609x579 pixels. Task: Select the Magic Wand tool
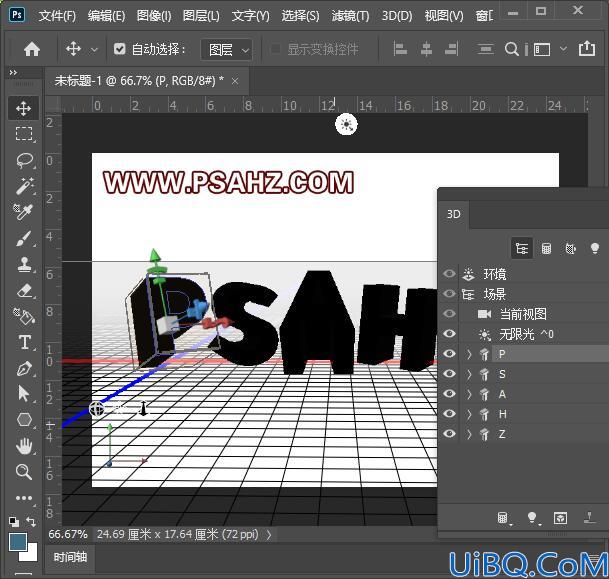tap(24, 186)
